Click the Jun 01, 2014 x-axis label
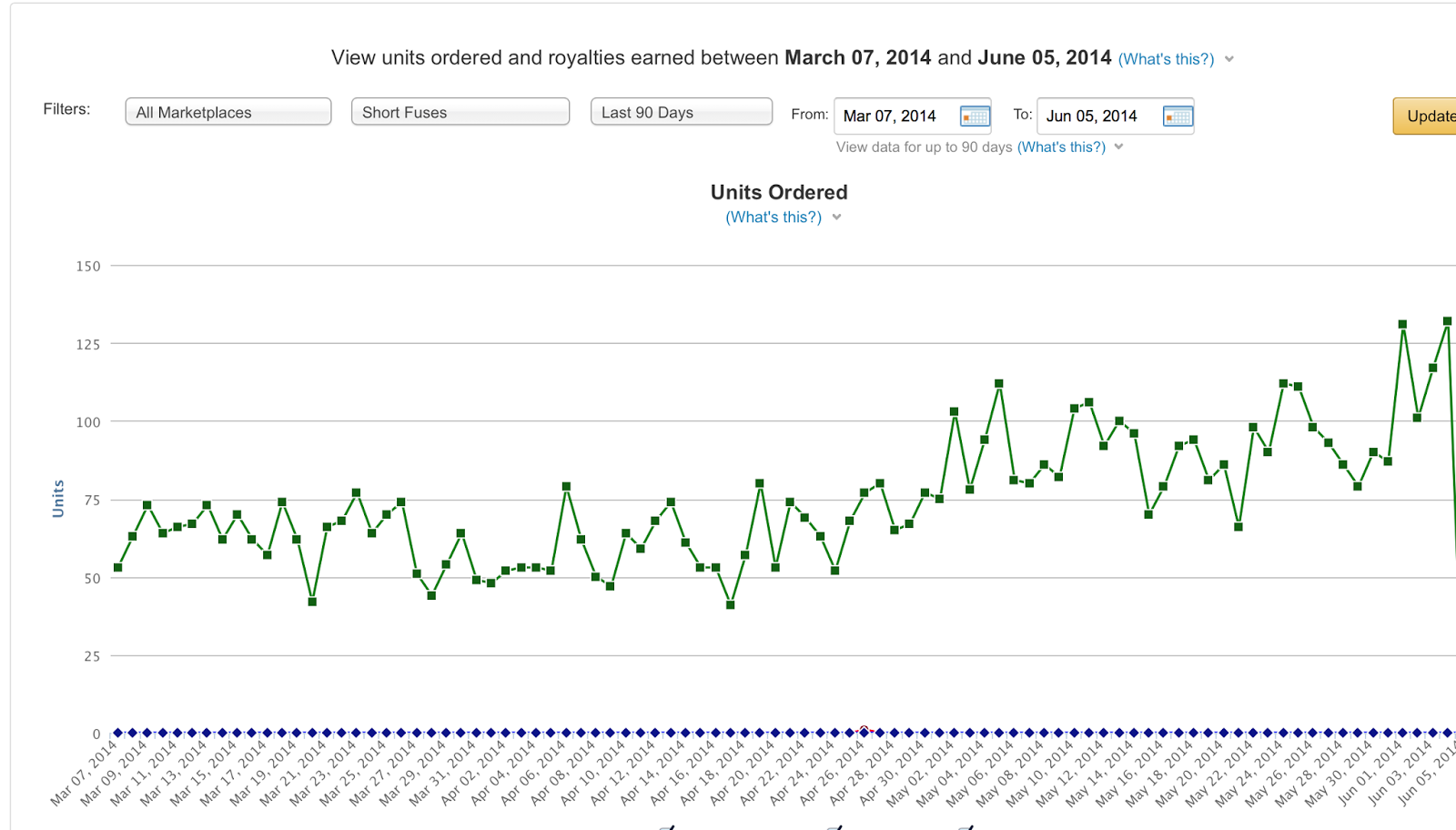Viewport: 1456px width, 830px height. pyautogui.click(x=1371, y=773)
